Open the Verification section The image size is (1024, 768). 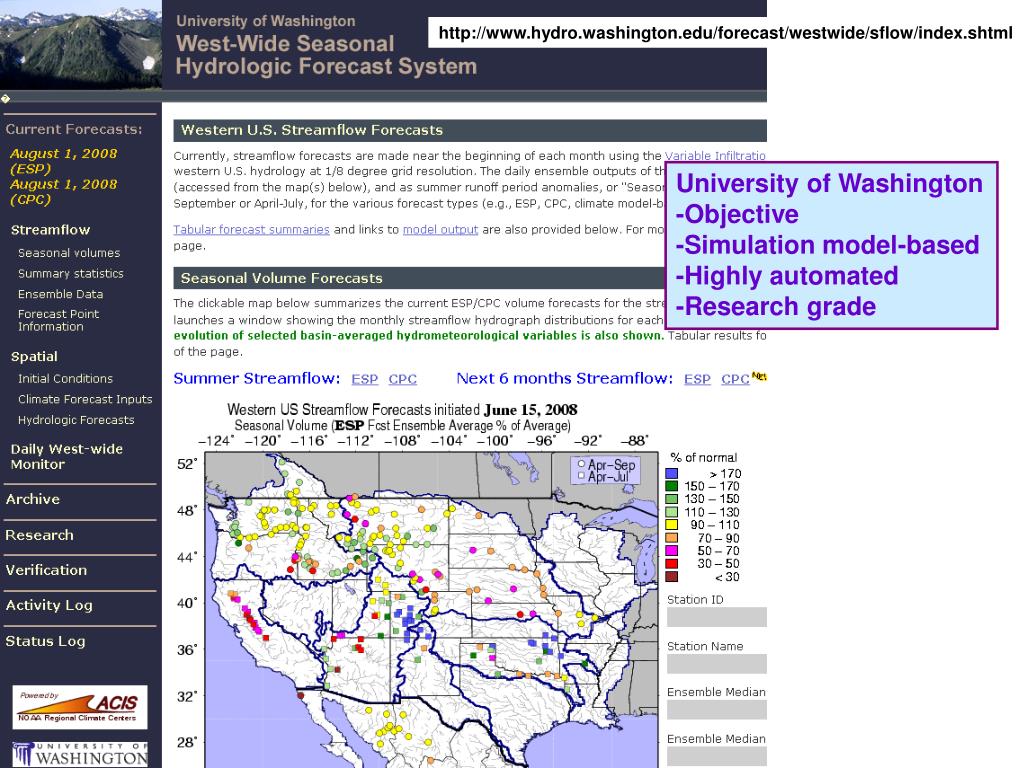click(x=46, y=570)
